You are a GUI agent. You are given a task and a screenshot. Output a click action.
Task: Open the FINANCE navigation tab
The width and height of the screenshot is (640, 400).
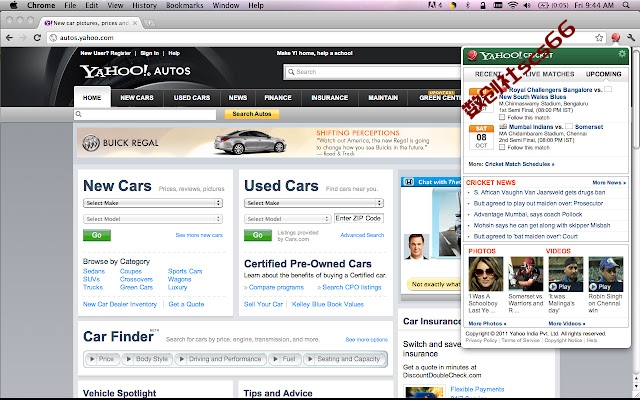(278, 98)
